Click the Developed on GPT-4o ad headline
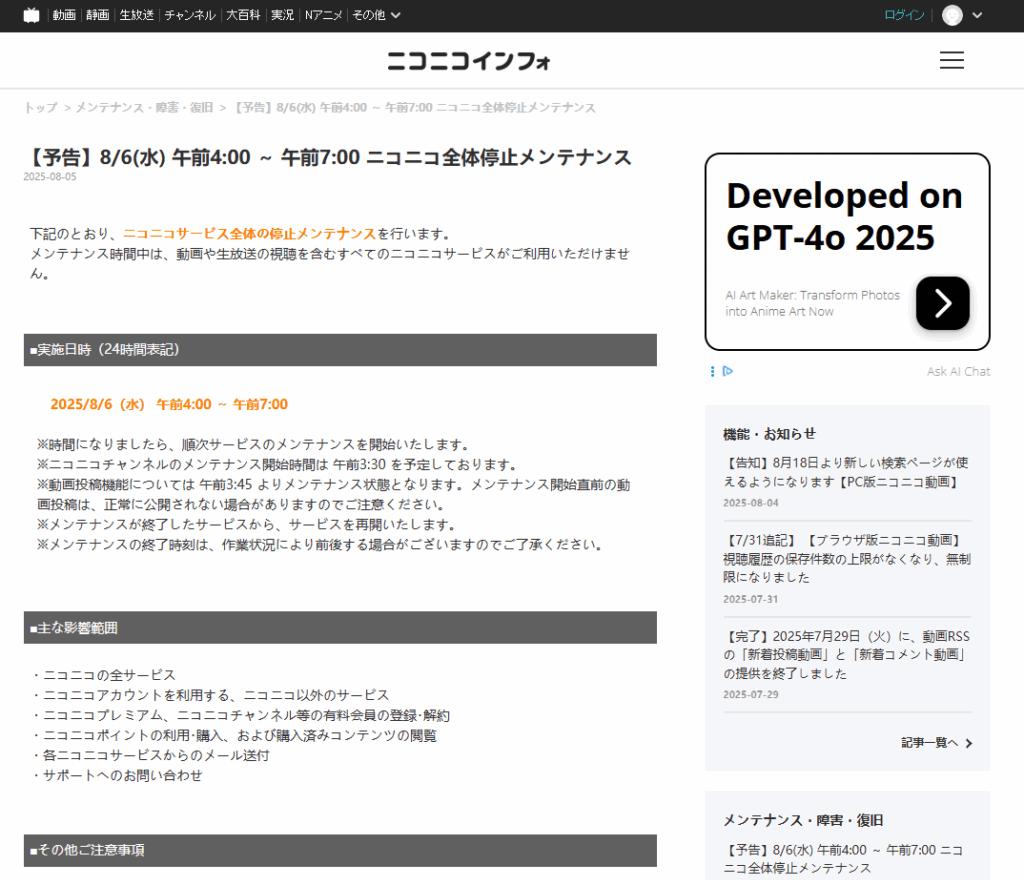 (x=844, y=216)
